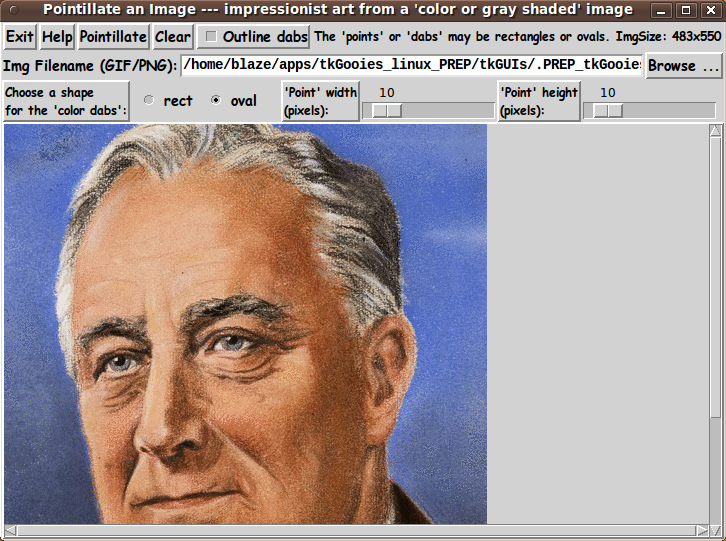Click the image filename entry field

(x=412, y=65)
